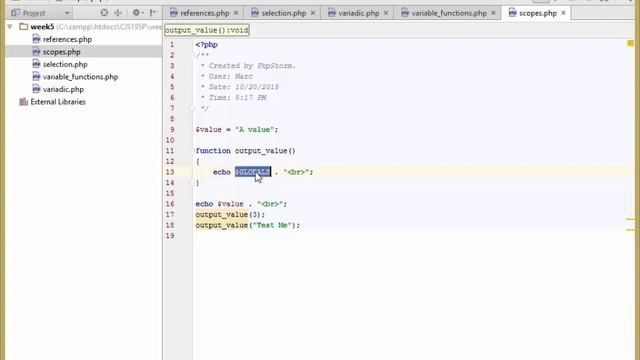Screen dimensions: 640x360
Task: Open variable_functions.php in the project tree
Action: pos(80,77)
